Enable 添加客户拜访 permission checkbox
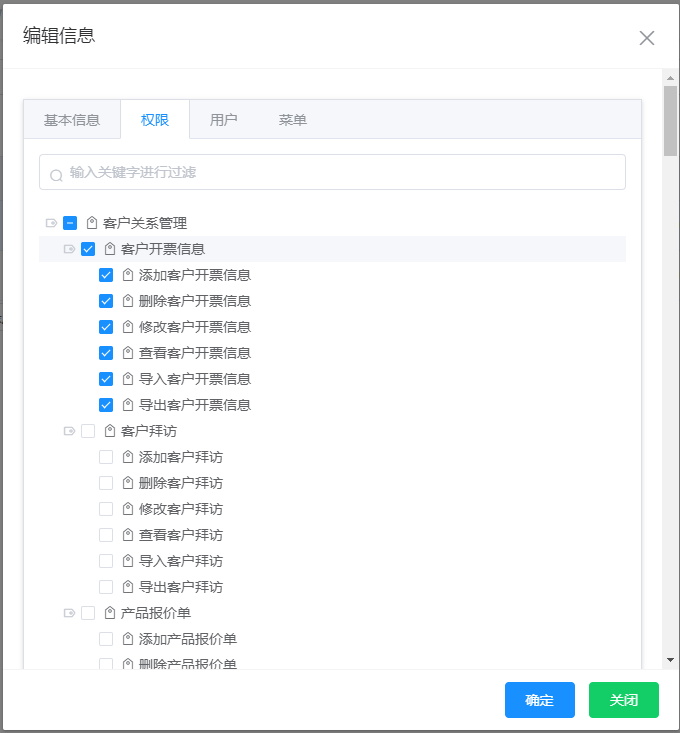 (x=106, y=457)
